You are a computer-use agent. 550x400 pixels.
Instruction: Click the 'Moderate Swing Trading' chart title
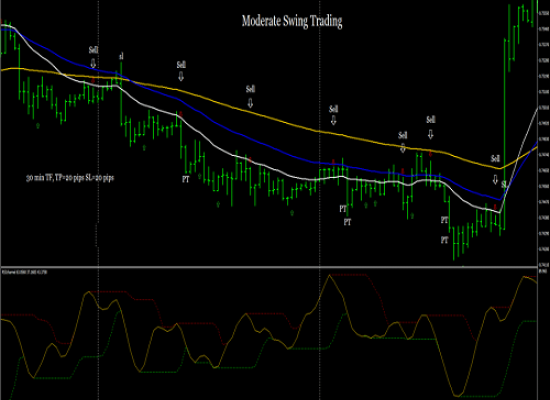pos(292,21)
